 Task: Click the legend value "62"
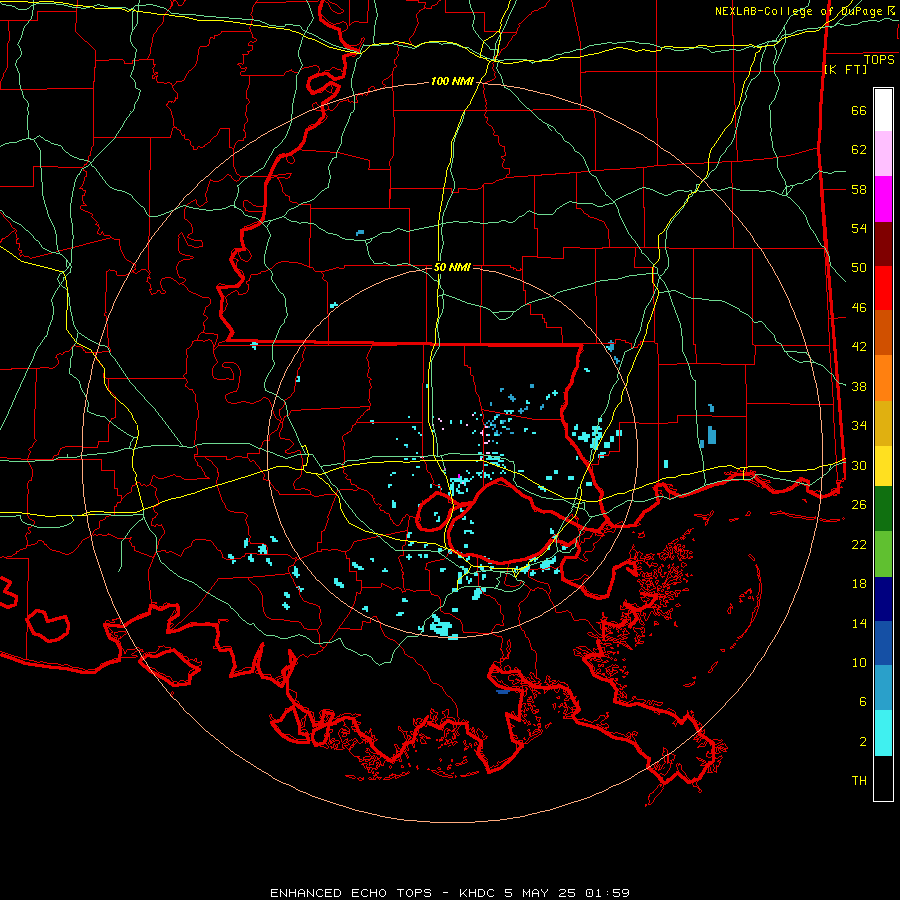pos(859,150)
